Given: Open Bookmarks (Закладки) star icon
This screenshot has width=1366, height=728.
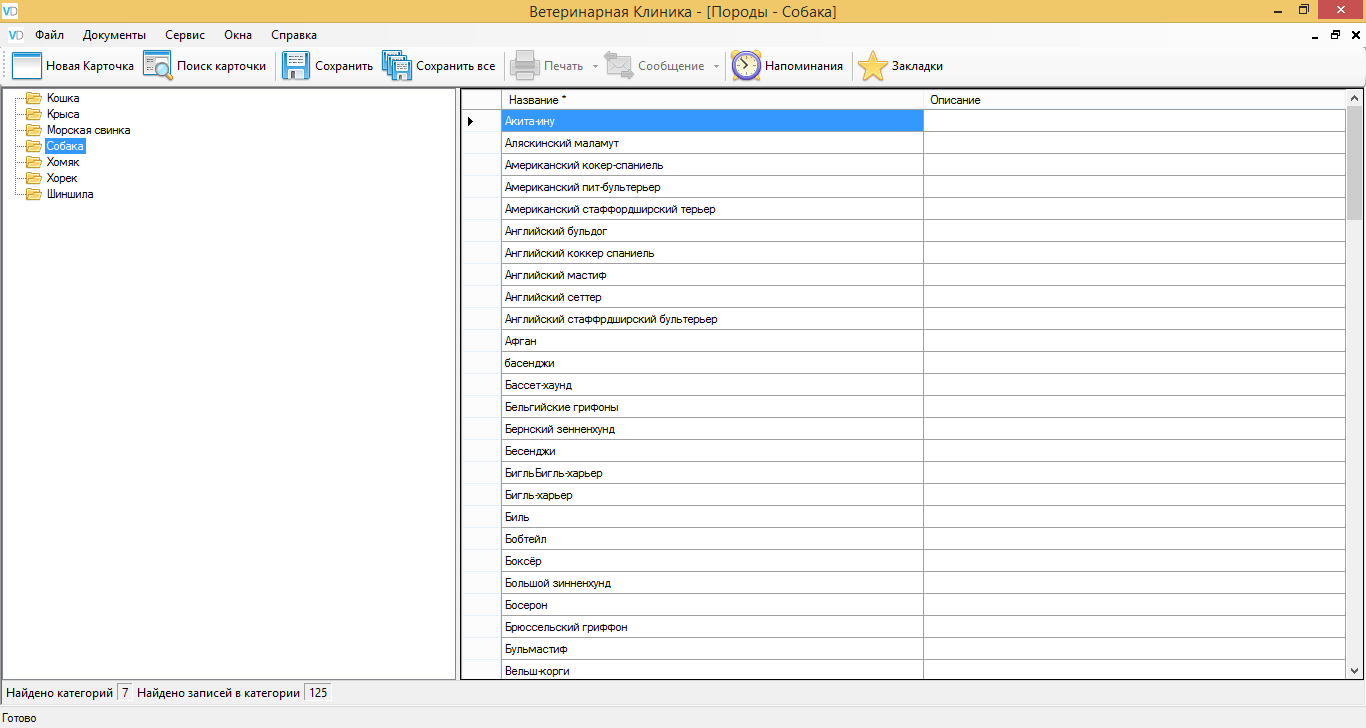Looking at the screenshot, I should (872, 66).
